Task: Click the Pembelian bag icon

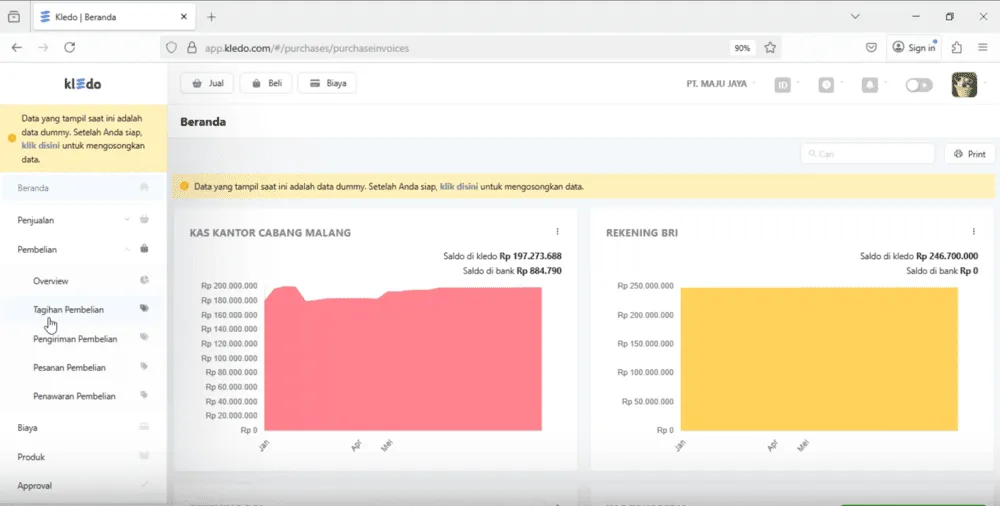Action: pos(144,249)
